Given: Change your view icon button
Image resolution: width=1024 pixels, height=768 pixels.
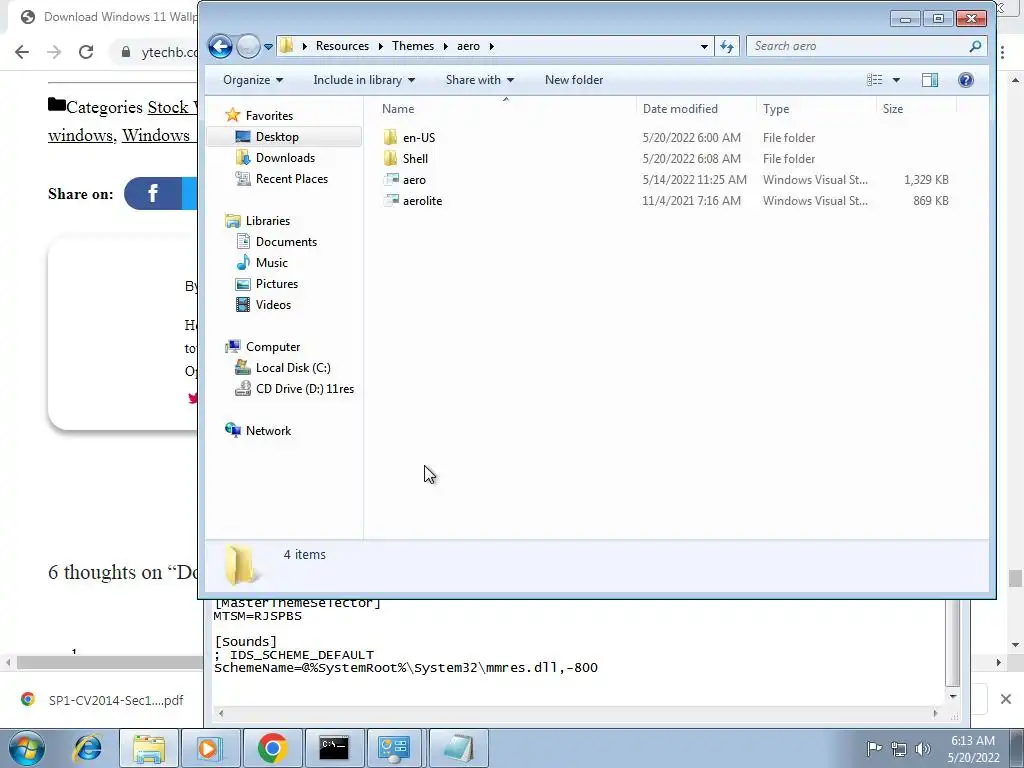Looking at the screenshot, I should [x=874, y=80].
